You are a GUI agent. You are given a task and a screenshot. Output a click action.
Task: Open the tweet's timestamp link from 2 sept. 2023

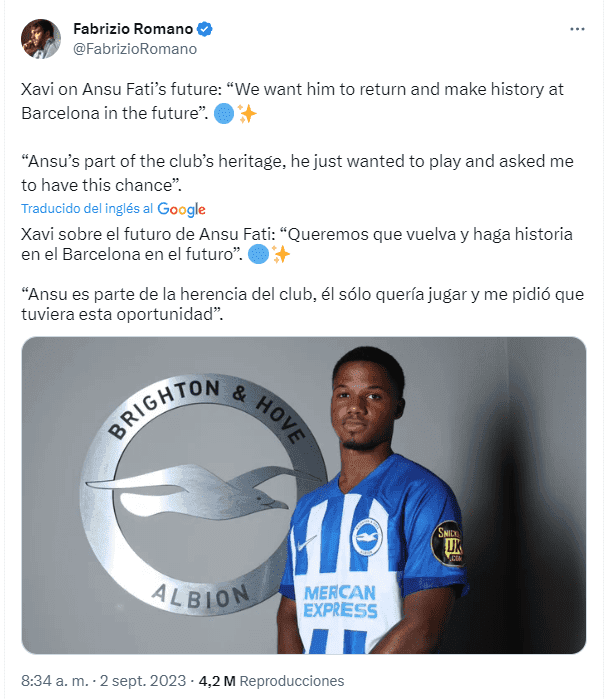pos(103,681)
